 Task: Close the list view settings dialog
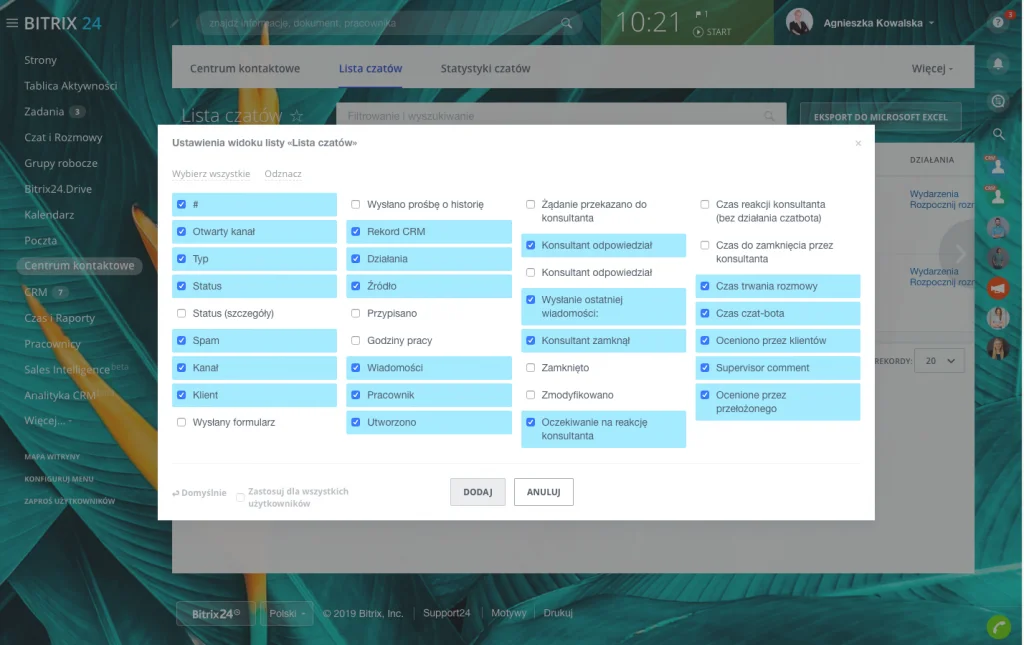tap(857, 144)
